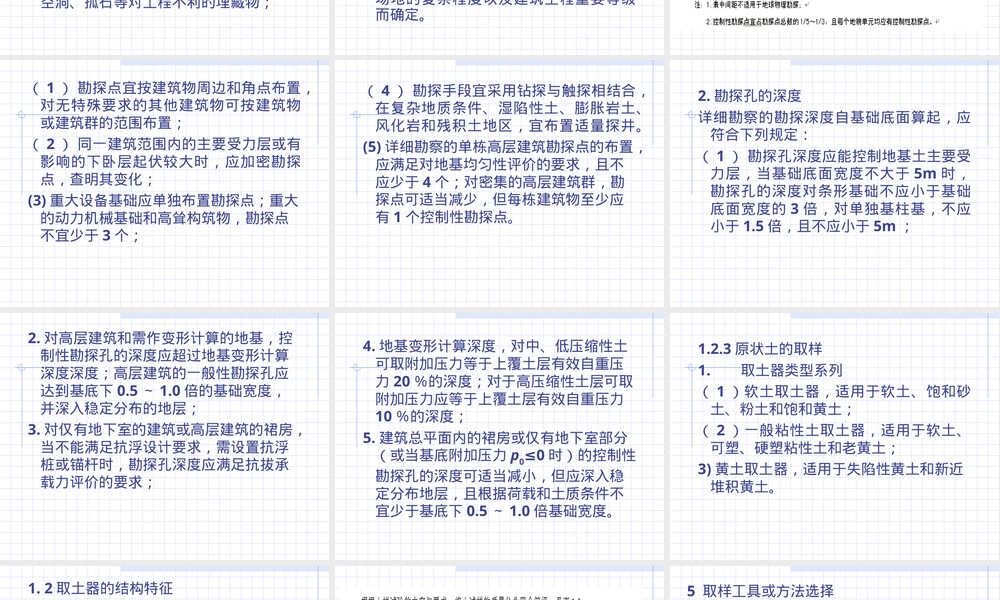Click the paragraph (1) 勘探点宜按建筑物周边和角点布置

click(170, 105)
